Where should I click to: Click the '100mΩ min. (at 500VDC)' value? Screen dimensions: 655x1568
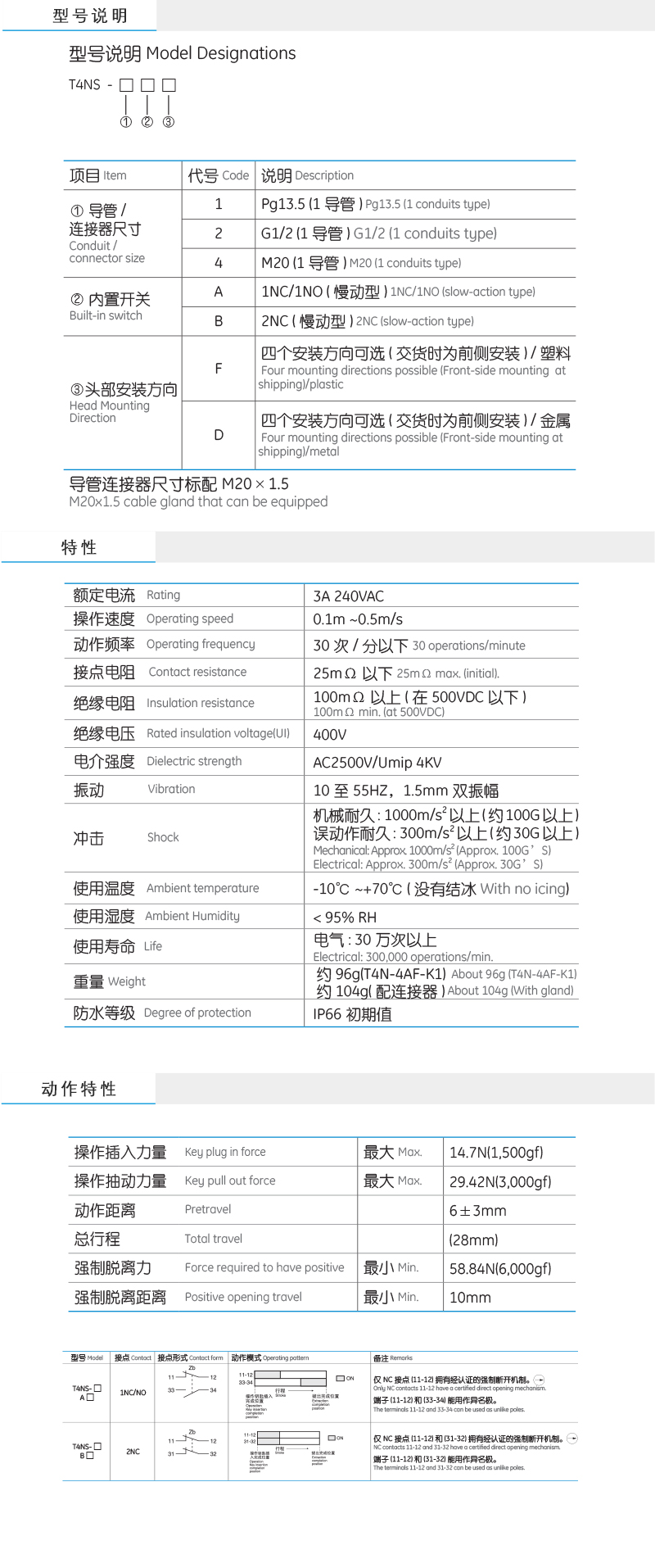[x=378, y=712]
